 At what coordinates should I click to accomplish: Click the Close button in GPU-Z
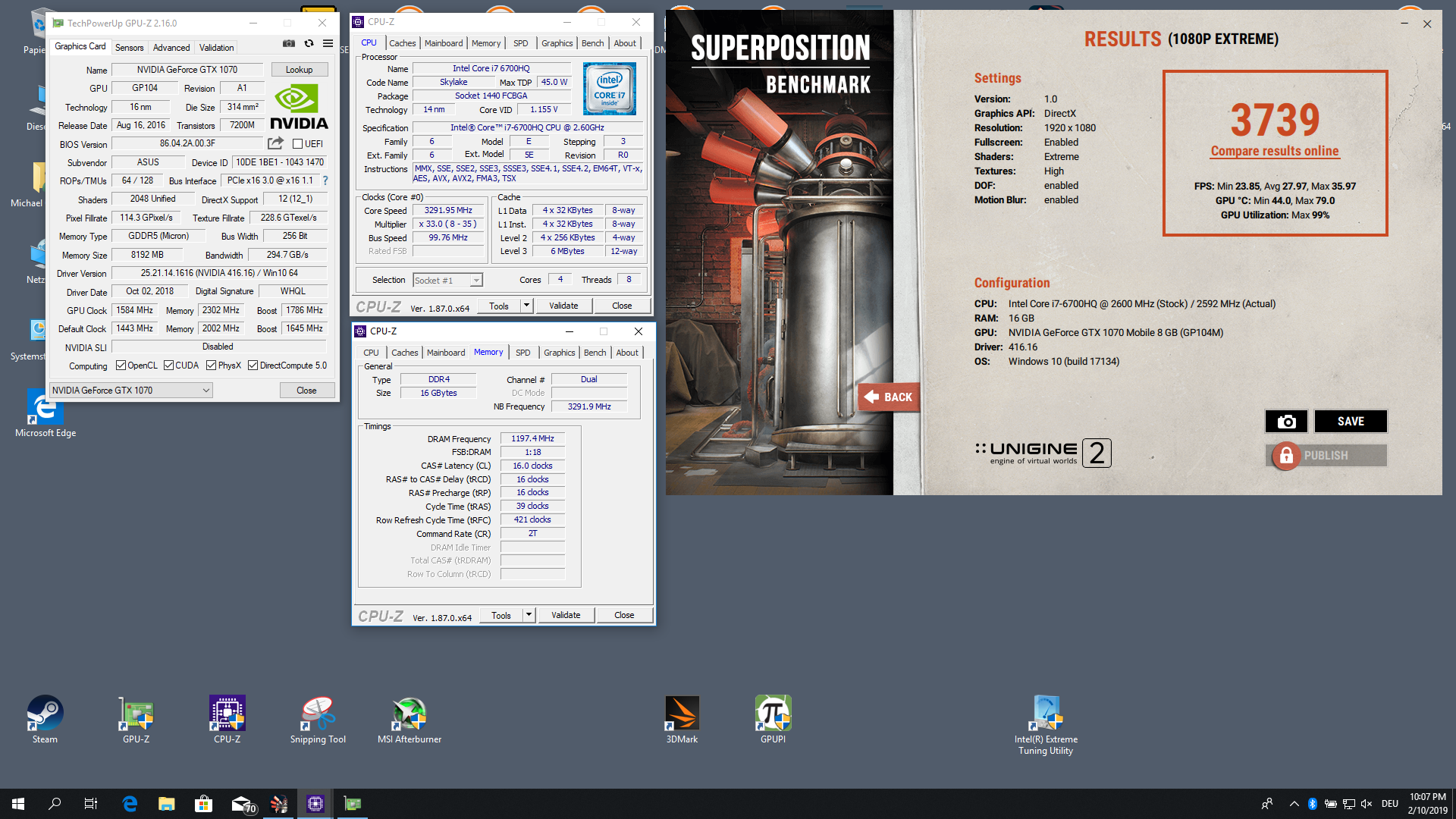306,391
